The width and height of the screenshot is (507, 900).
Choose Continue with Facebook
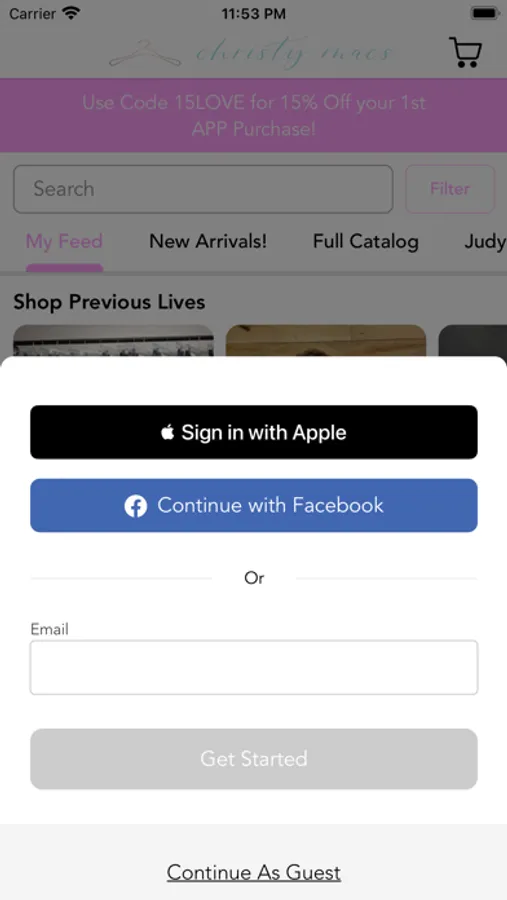point(254,505)
